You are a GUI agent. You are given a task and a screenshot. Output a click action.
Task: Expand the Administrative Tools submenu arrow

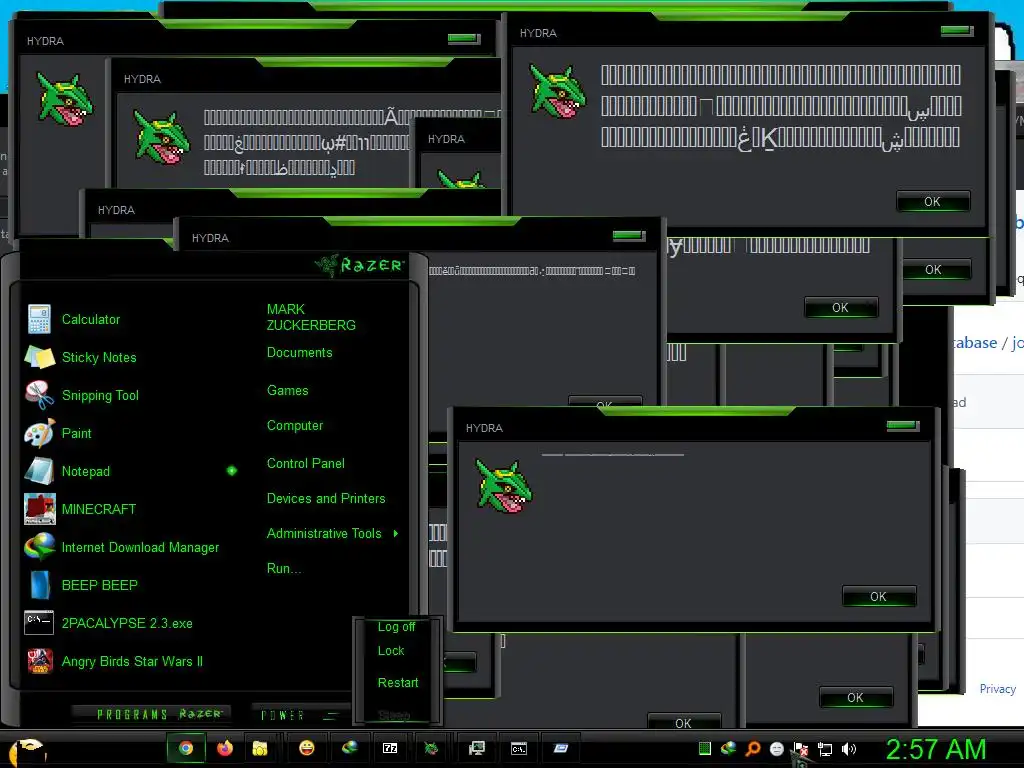click(396, 534)
